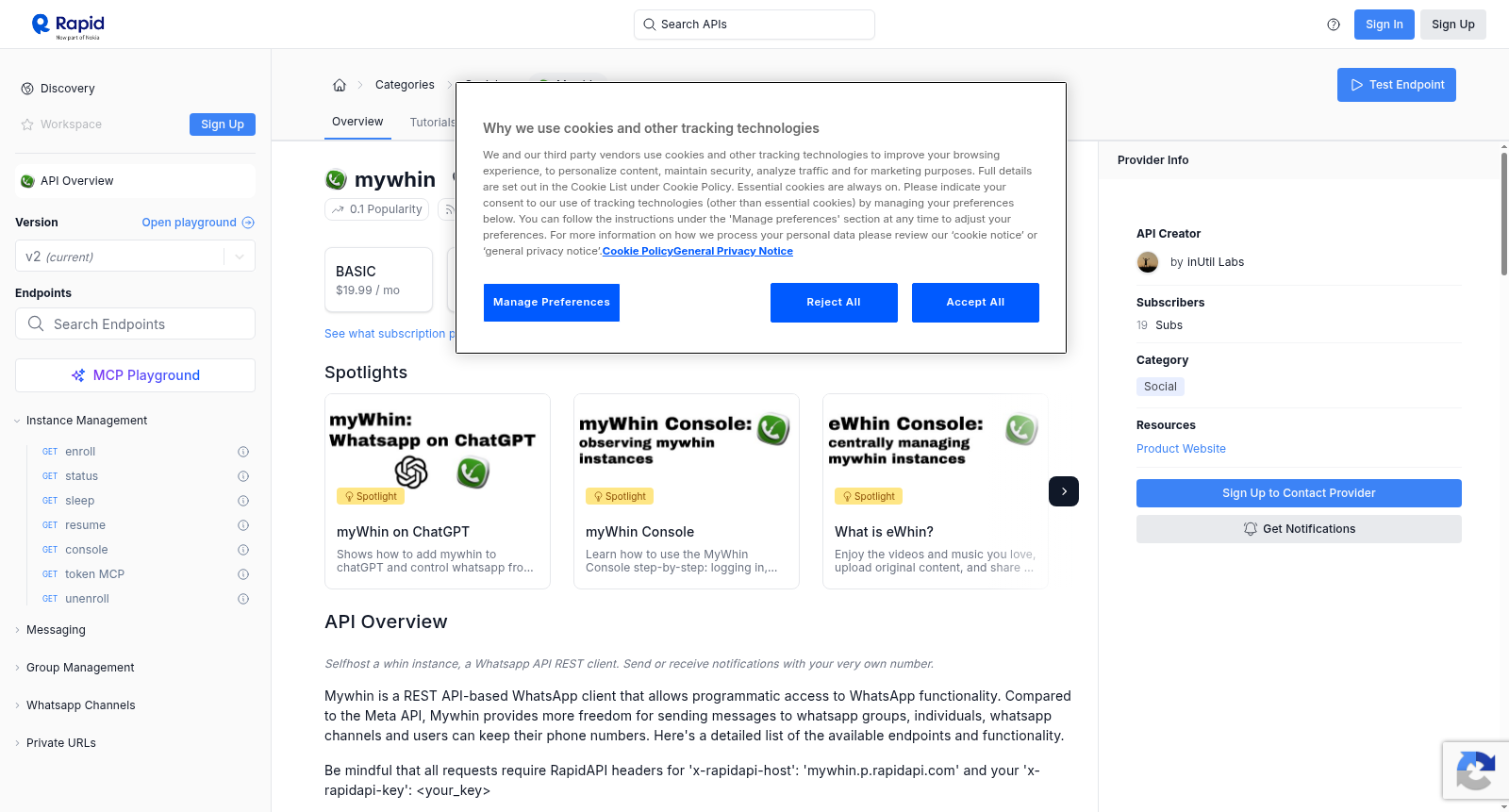This screenshot has height=812, width=1509.
Task: Open the Cookie Policy link
Action: coord(638,251)
